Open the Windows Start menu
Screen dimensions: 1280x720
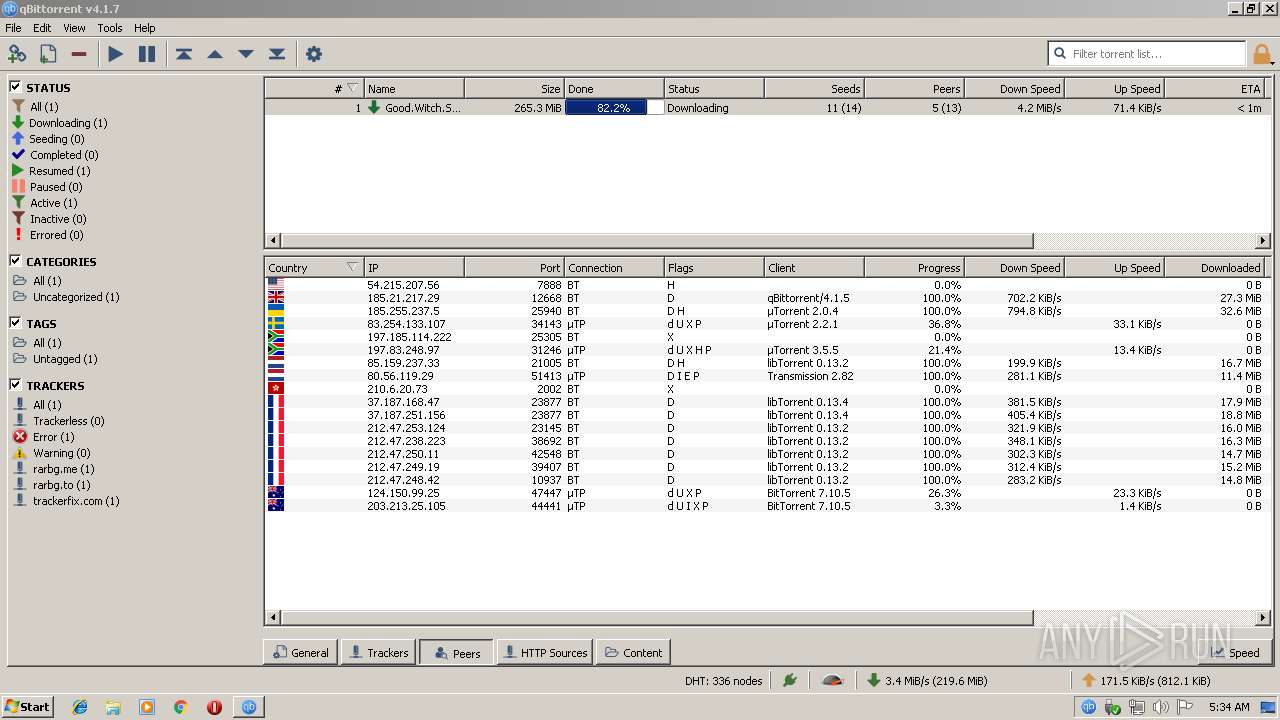27,706
